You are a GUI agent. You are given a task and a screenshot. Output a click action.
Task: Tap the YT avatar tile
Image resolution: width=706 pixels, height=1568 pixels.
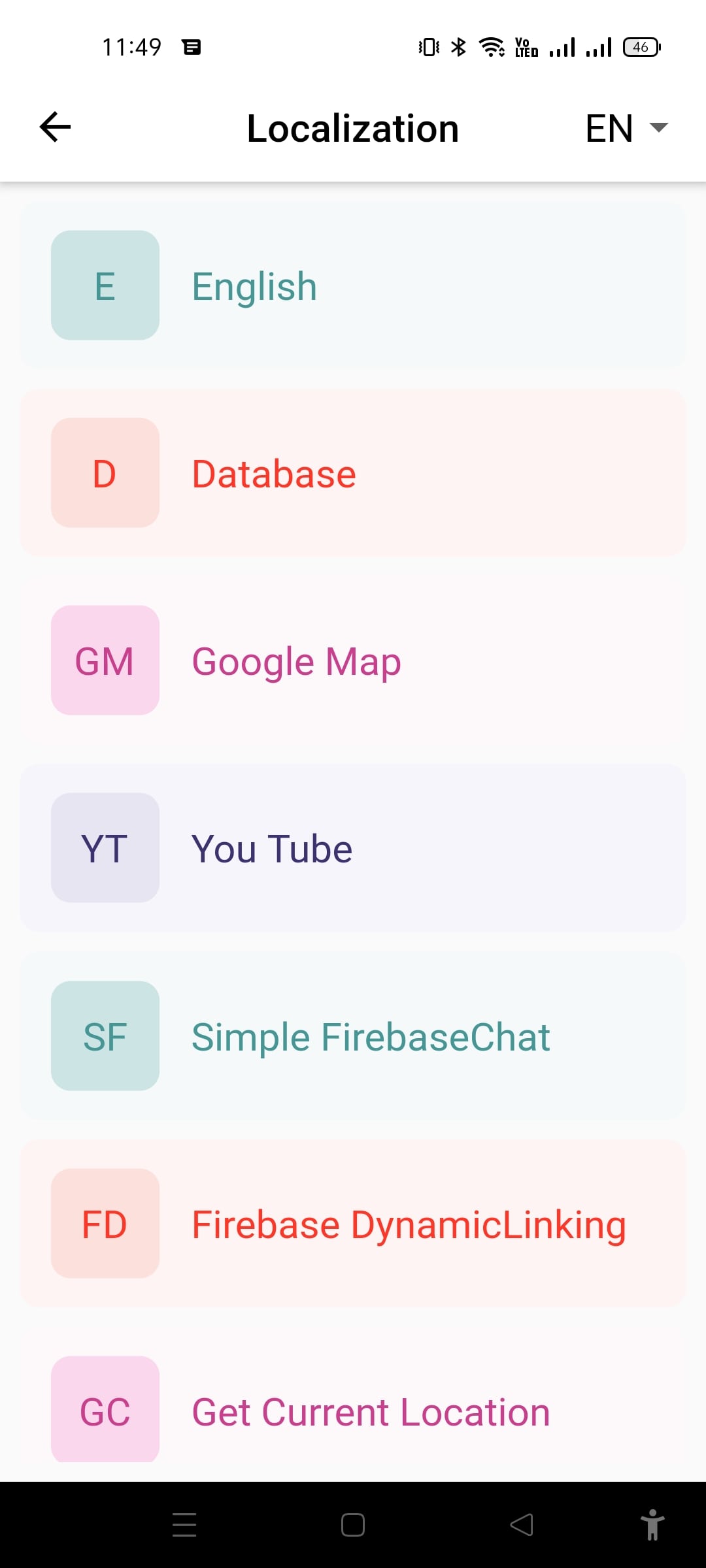pyautogui.click(x=105, y=848)
